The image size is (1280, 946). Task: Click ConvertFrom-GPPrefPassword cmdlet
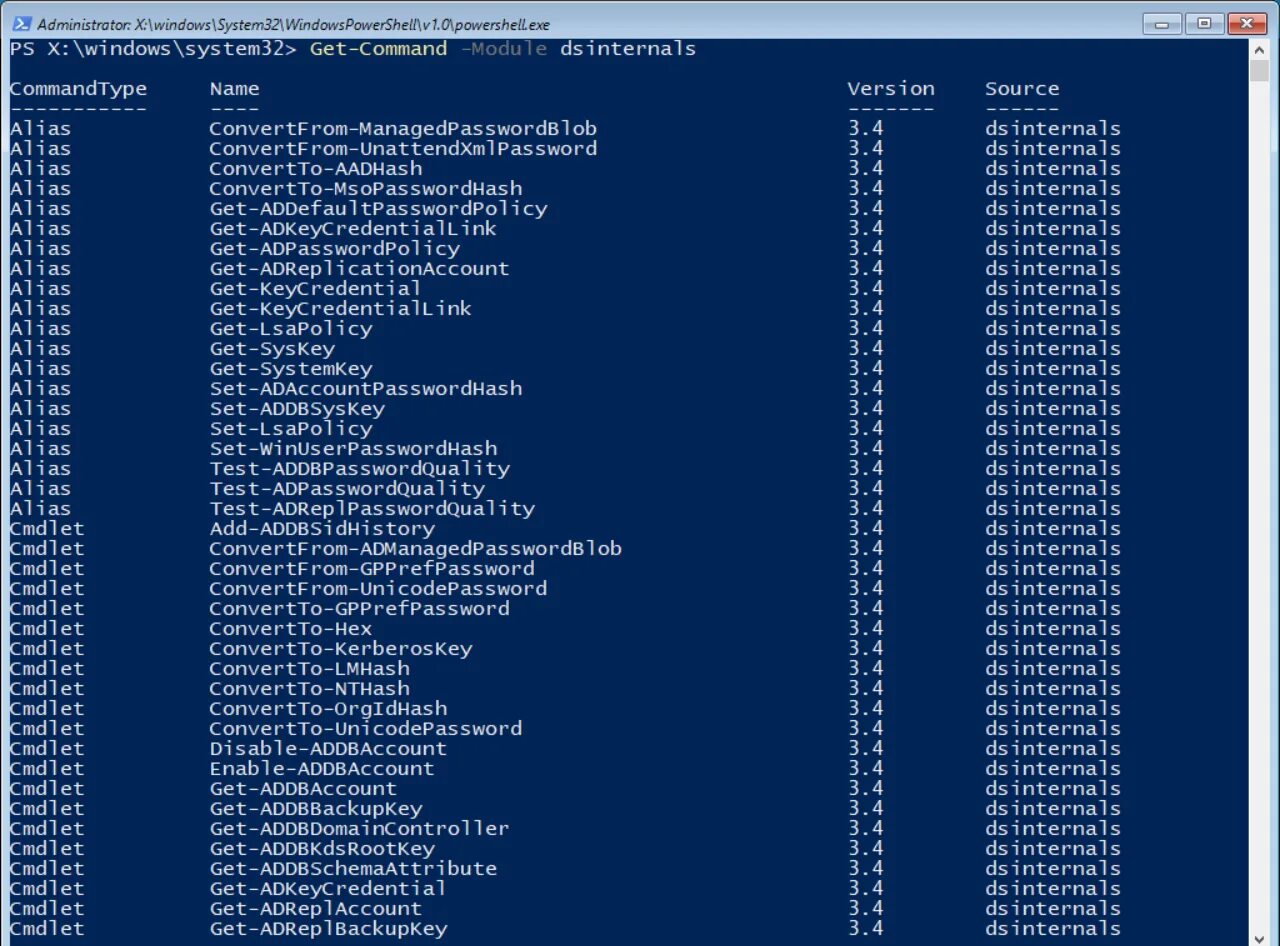pyautogui.click(x=372, y=569)
